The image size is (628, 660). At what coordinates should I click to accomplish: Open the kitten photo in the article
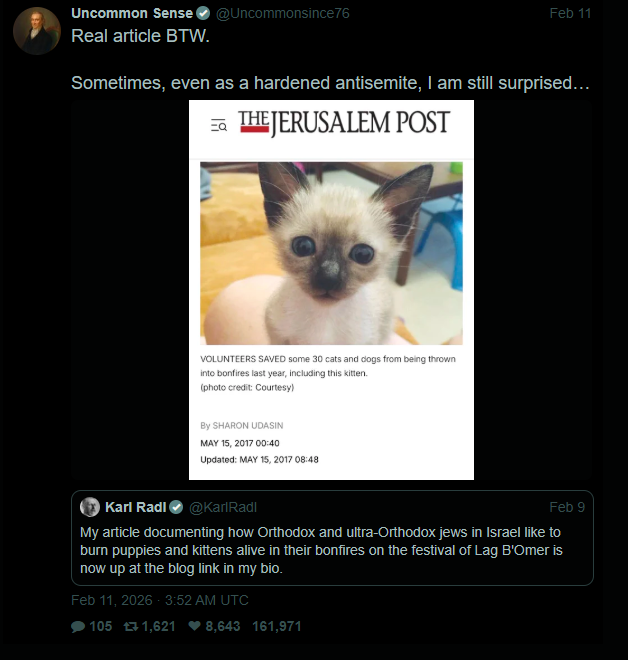click(331, 253)
